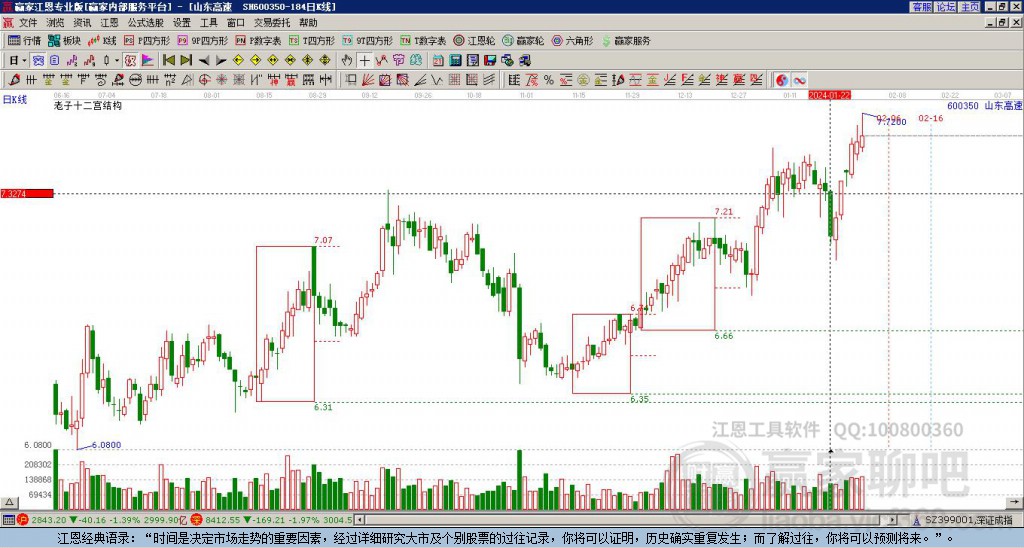
Task: Click the keyboard icon in status bar
Action: pos(8,520)
